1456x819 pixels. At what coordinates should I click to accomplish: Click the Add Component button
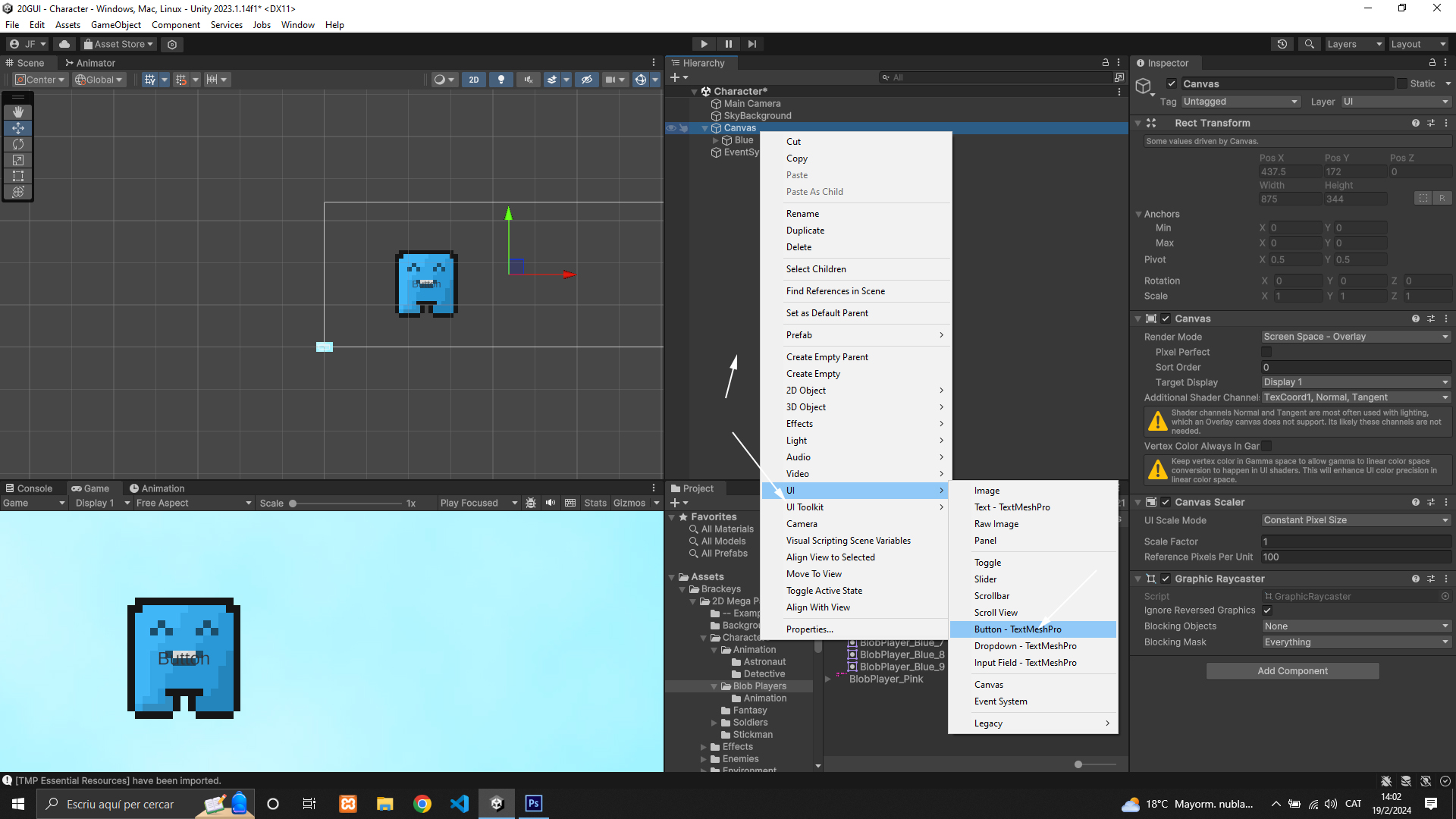pos(1292,671)
